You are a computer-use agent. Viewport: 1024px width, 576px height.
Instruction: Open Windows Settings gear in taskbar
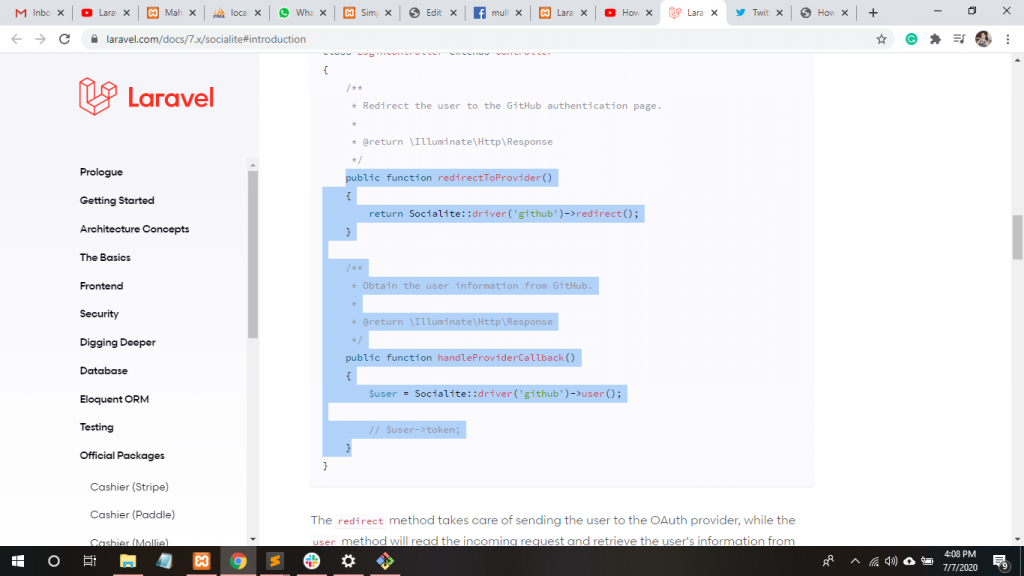[348, 561]
